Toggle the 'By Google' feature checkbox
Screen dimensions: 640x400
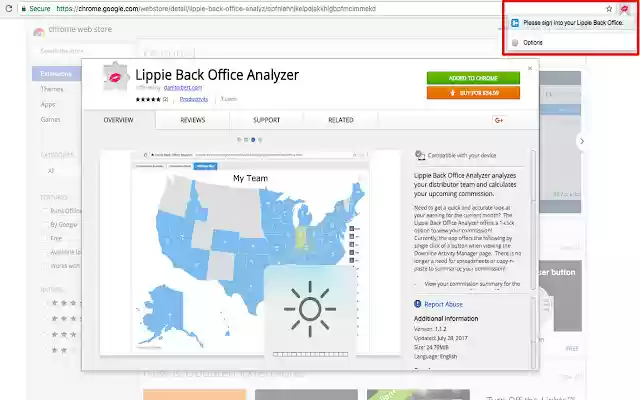(45, 224)
